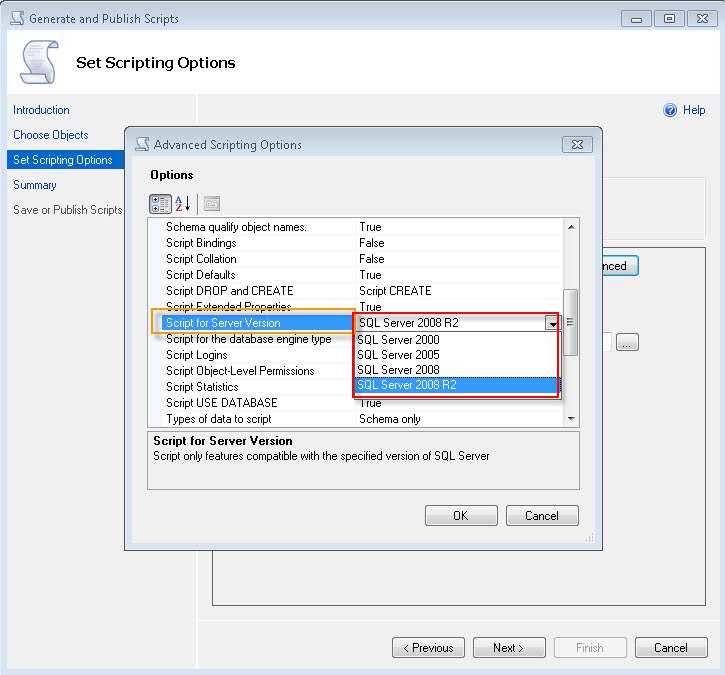Select Alphabetical sort icon in Options toolbar

pyautogui.click(x=183, y=204)
